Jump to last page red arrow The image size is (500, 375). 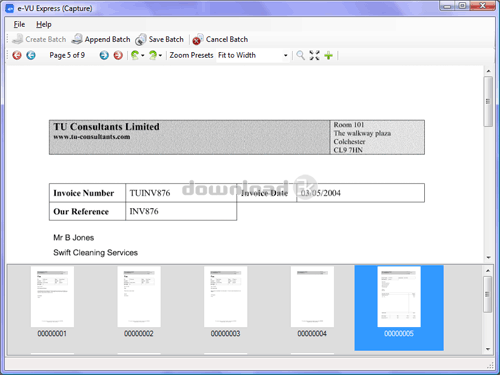(x=118, y=55)
